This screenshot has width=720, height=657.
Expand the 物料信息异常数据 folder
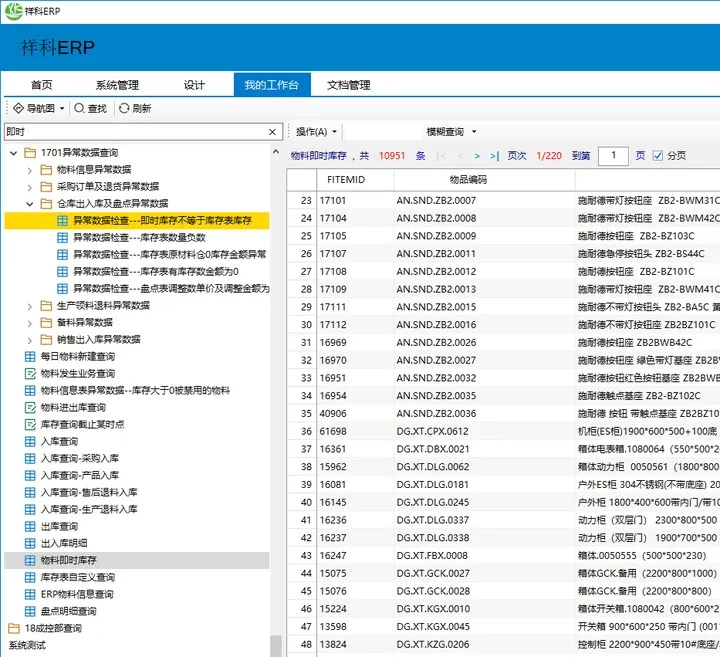30,170
